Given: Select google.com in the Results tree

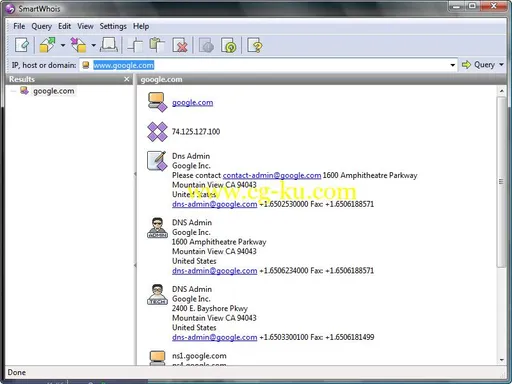Looking at the screenshot, I should [x=54, y=91].
